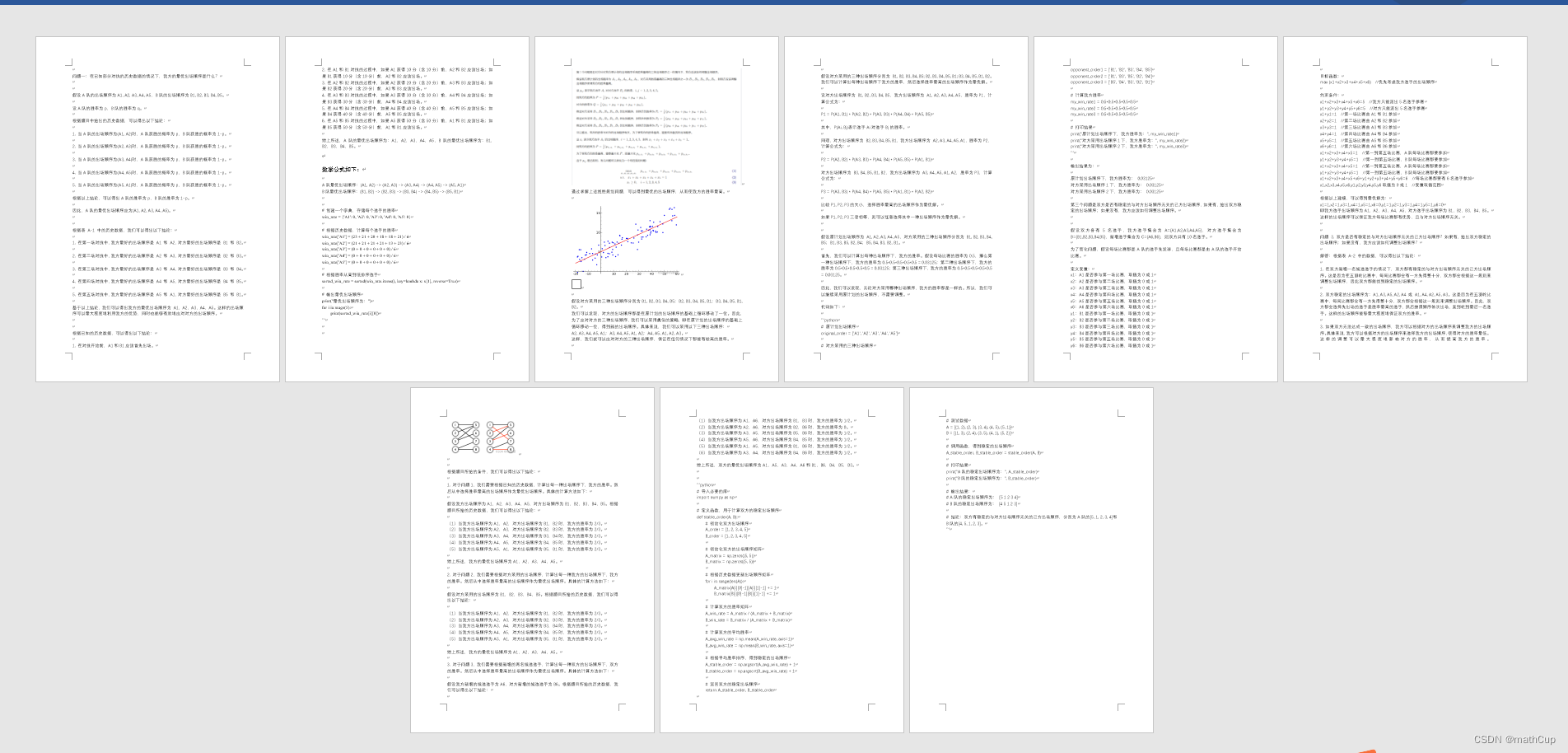
Task: Click the paragraph starting "问题 3" on page six
Action: coord(1405,240)
